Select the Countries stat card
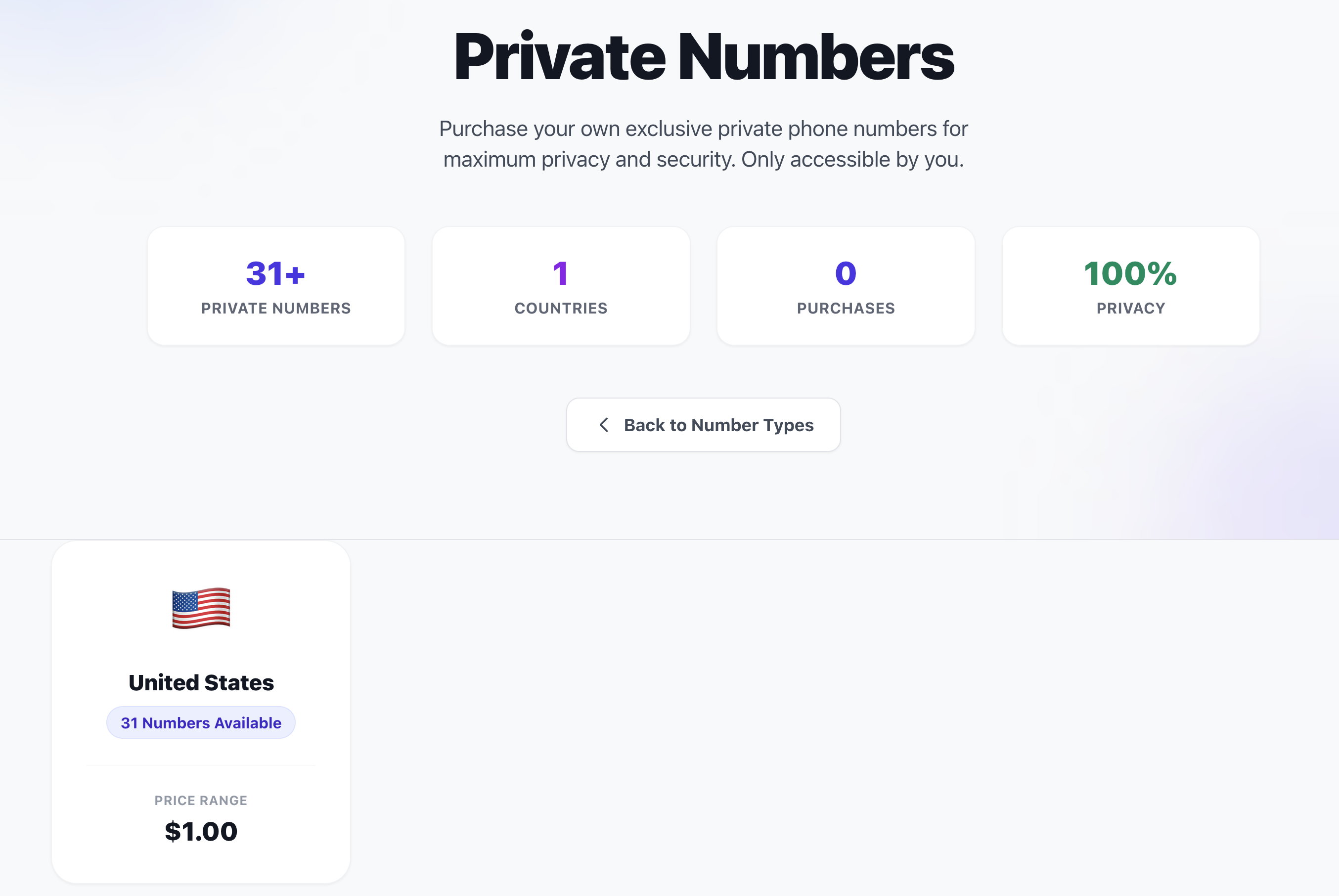The image size is (1339, 896). click(560, 285)
